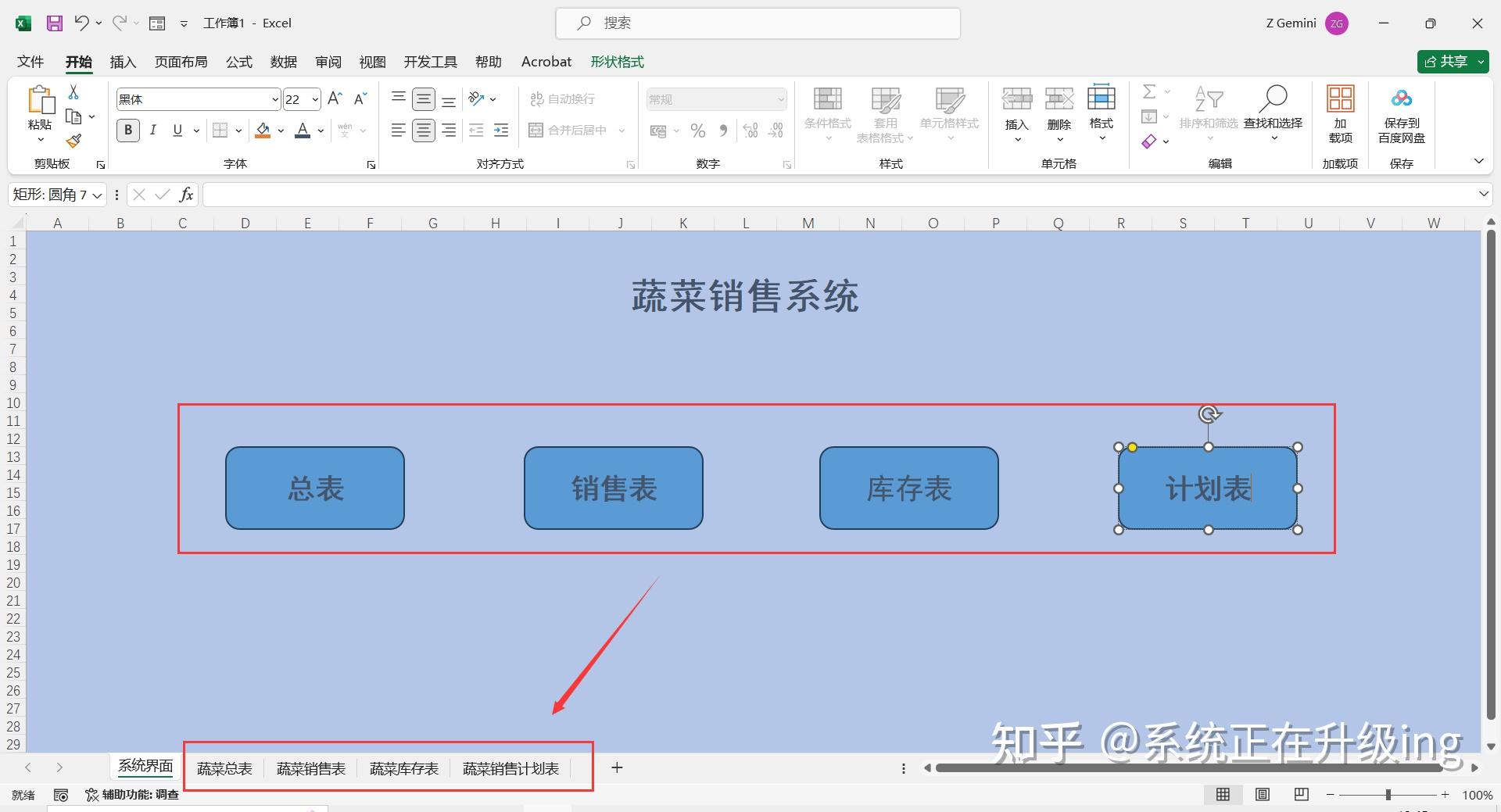This screenshot has height=812, width=1501.
Task: Select the 格式刷 format painter icon
Action: (73, 141)
